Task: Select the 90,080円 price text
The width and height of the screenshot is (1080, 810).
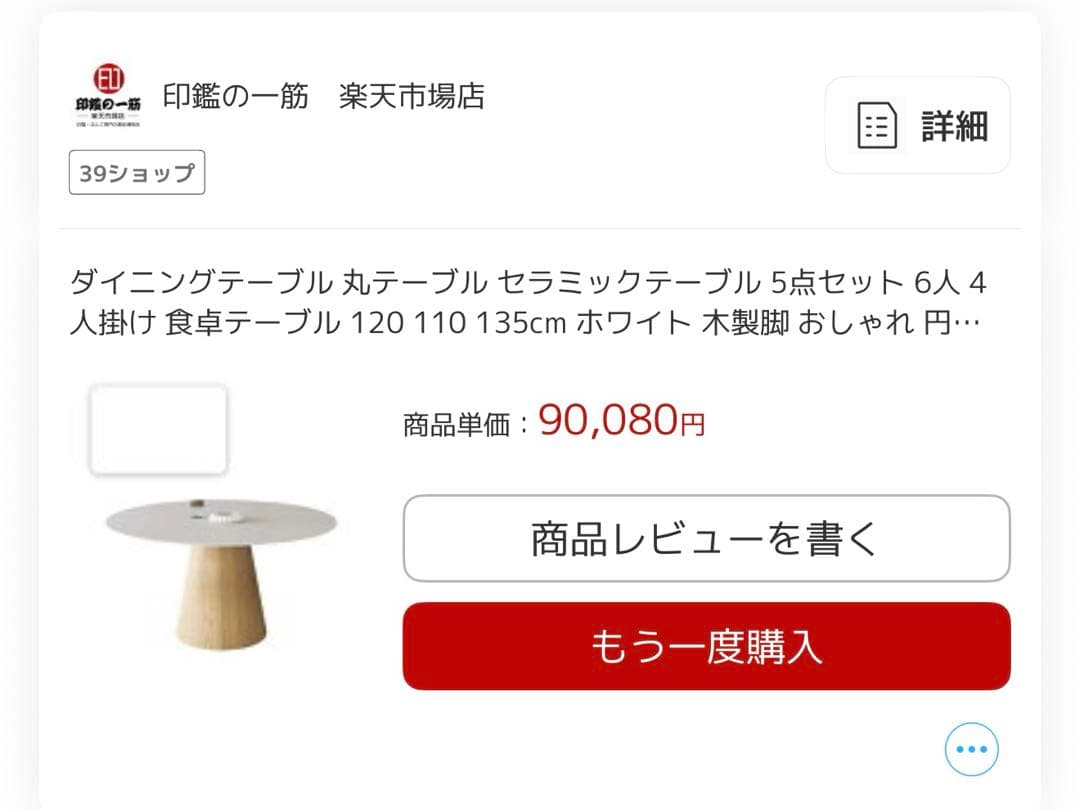Action: (x=618, y=421)
